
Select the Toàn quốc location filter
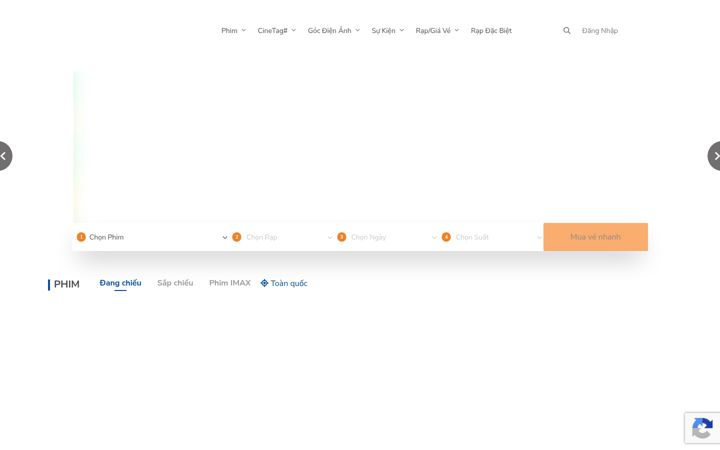pyautogui.click(x=284, y=284)
